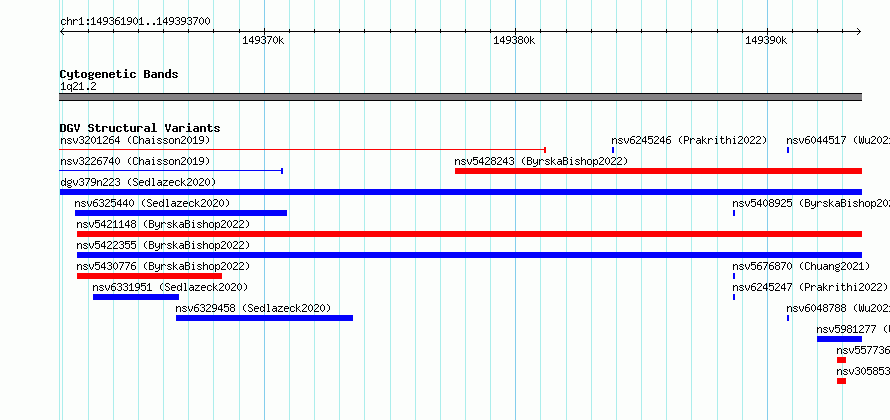
Task: Select the small blue marker under nsv5408925
Action: tap(734, 213)
